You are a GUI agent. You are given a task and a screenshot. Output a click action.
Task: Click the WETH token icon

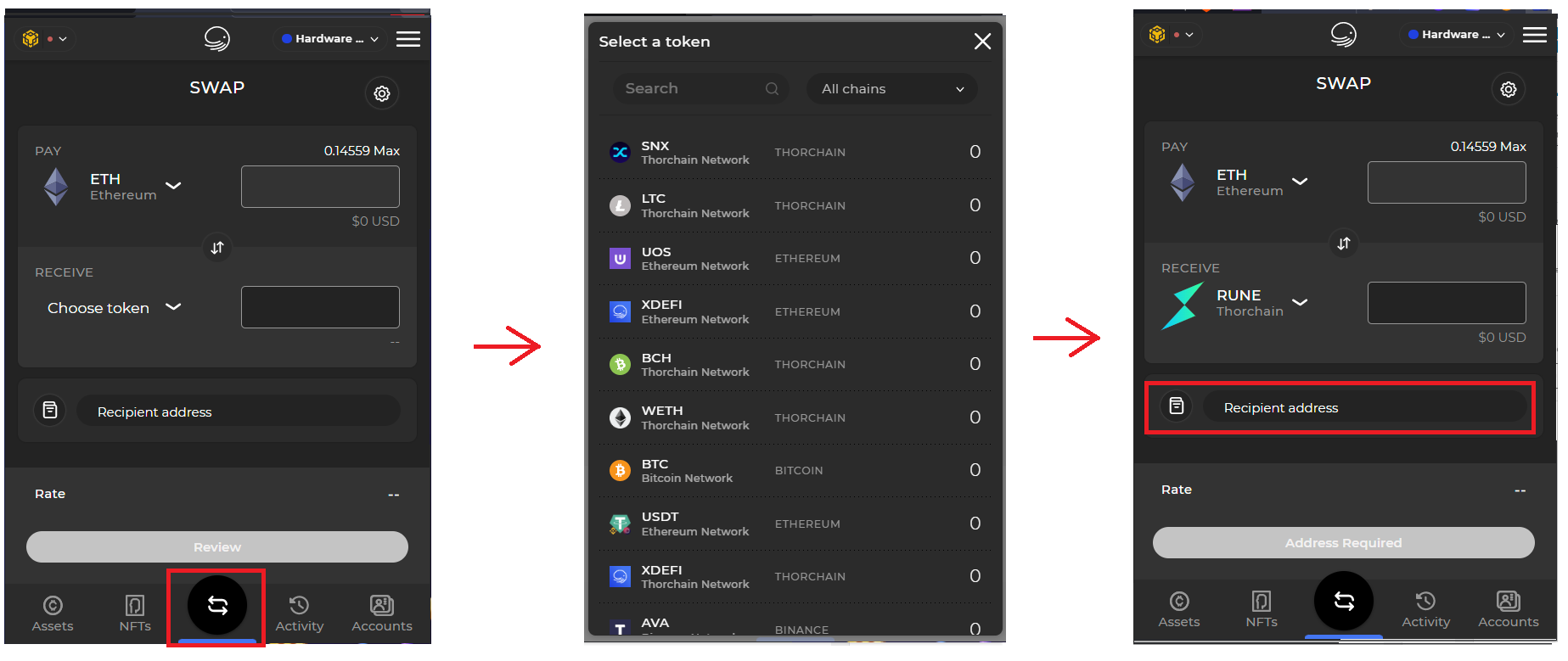click(x=621, y=417)
